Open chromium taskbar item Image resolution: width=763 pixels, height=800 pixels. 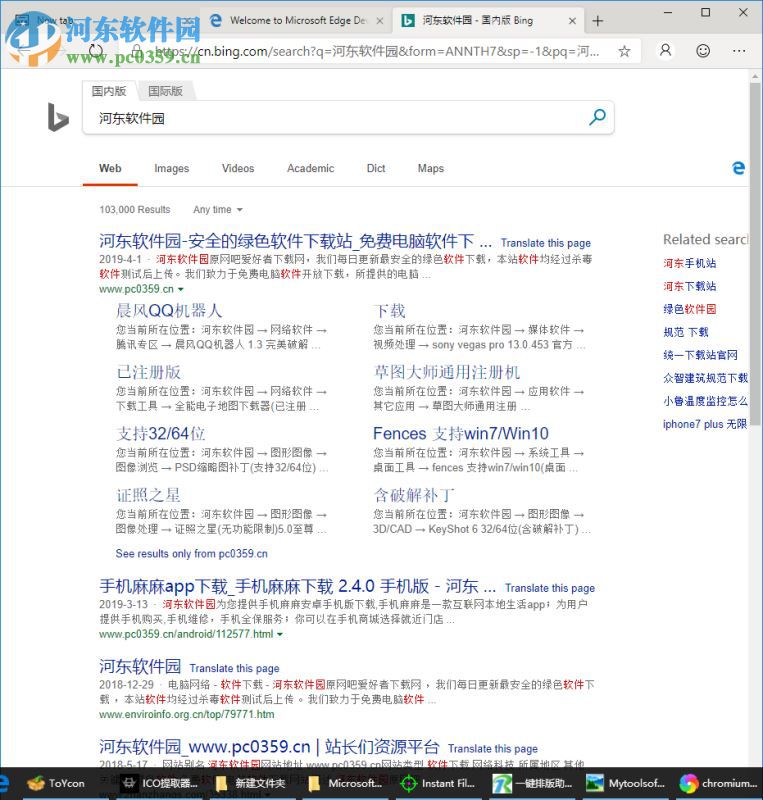click(x=718, y=783)
